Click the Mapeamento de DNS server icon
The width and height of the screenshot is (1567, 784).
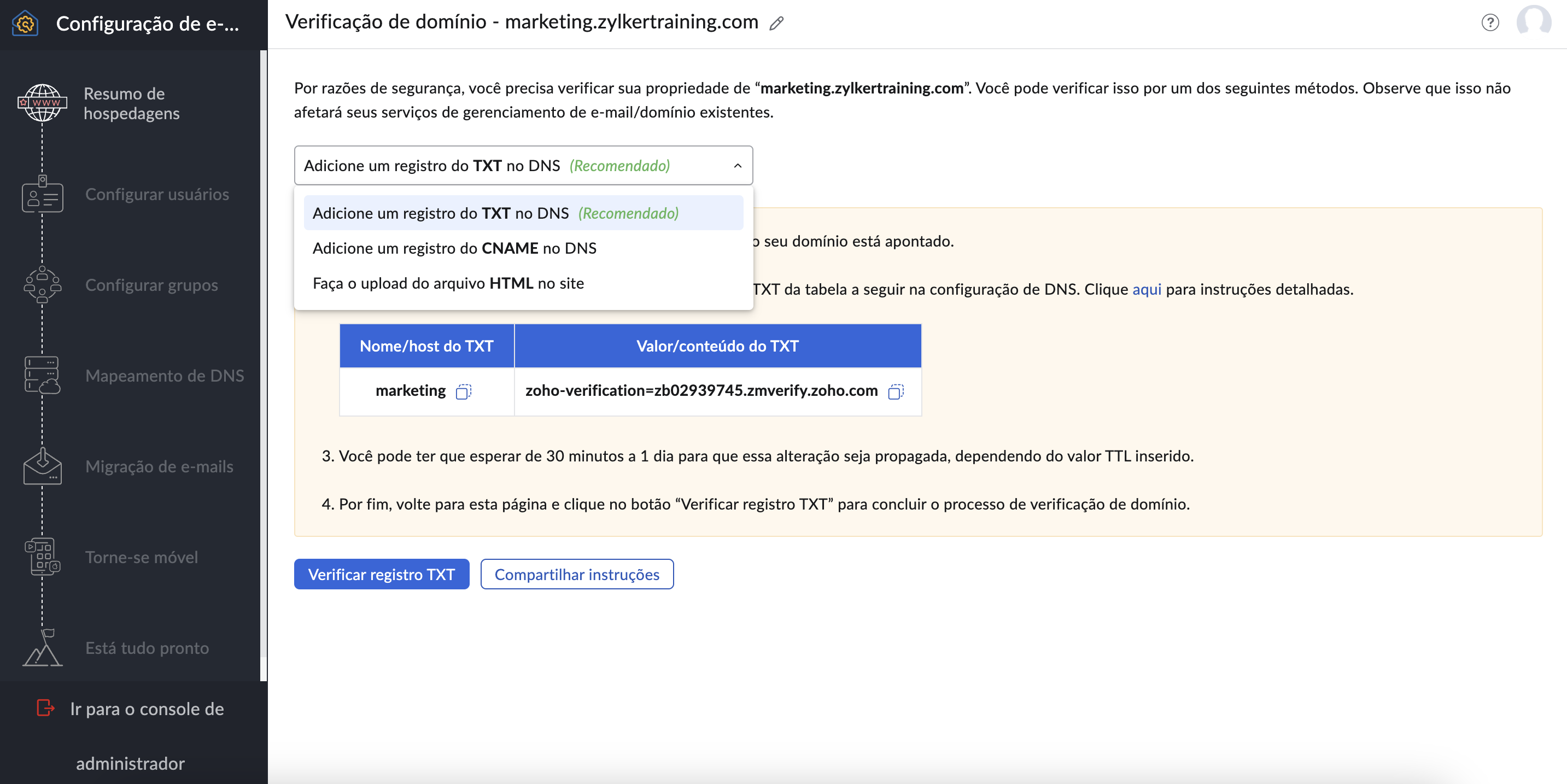[x=42, y=375]
